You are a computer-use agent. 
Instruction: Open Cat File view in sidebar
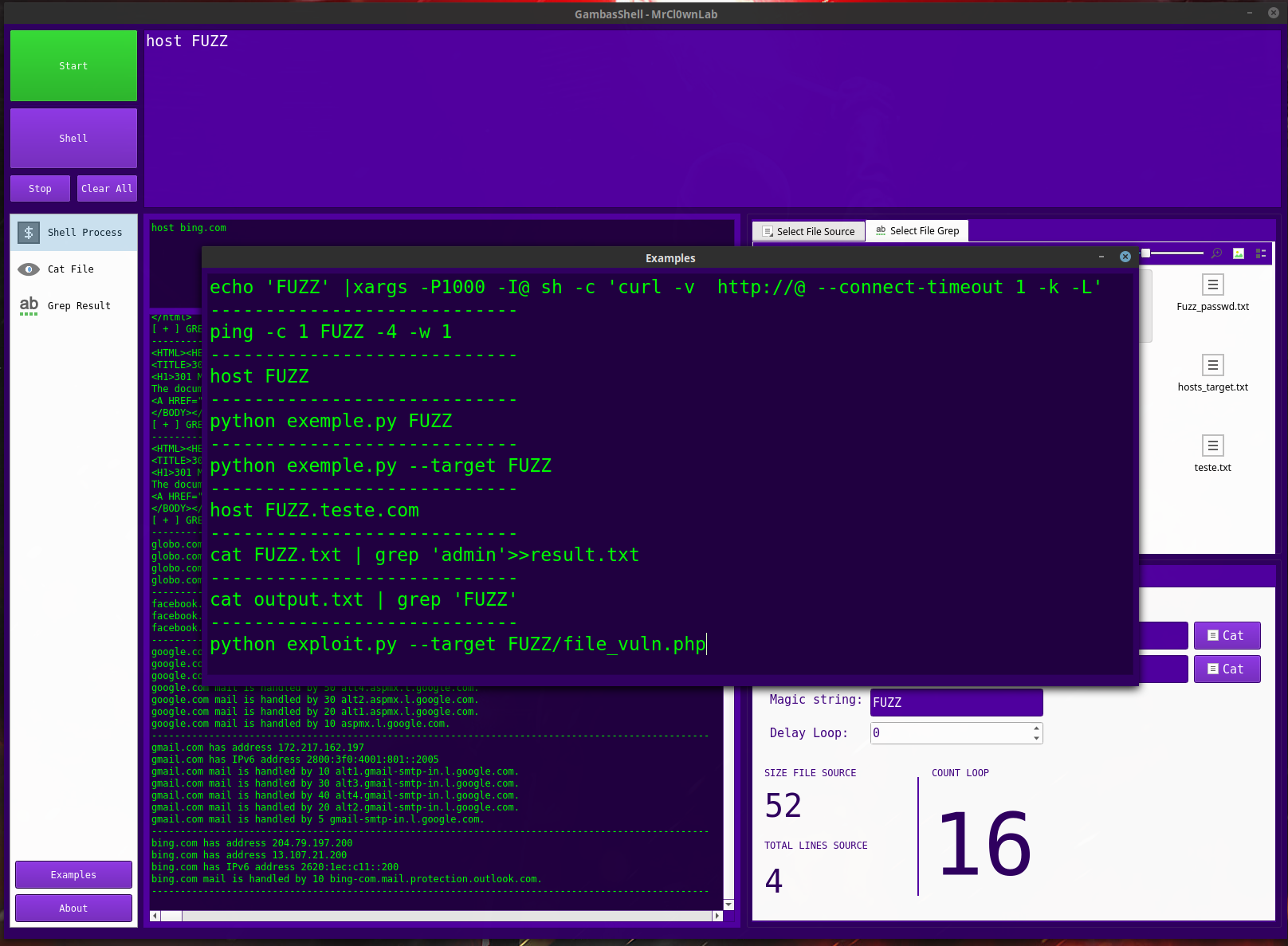73,269
